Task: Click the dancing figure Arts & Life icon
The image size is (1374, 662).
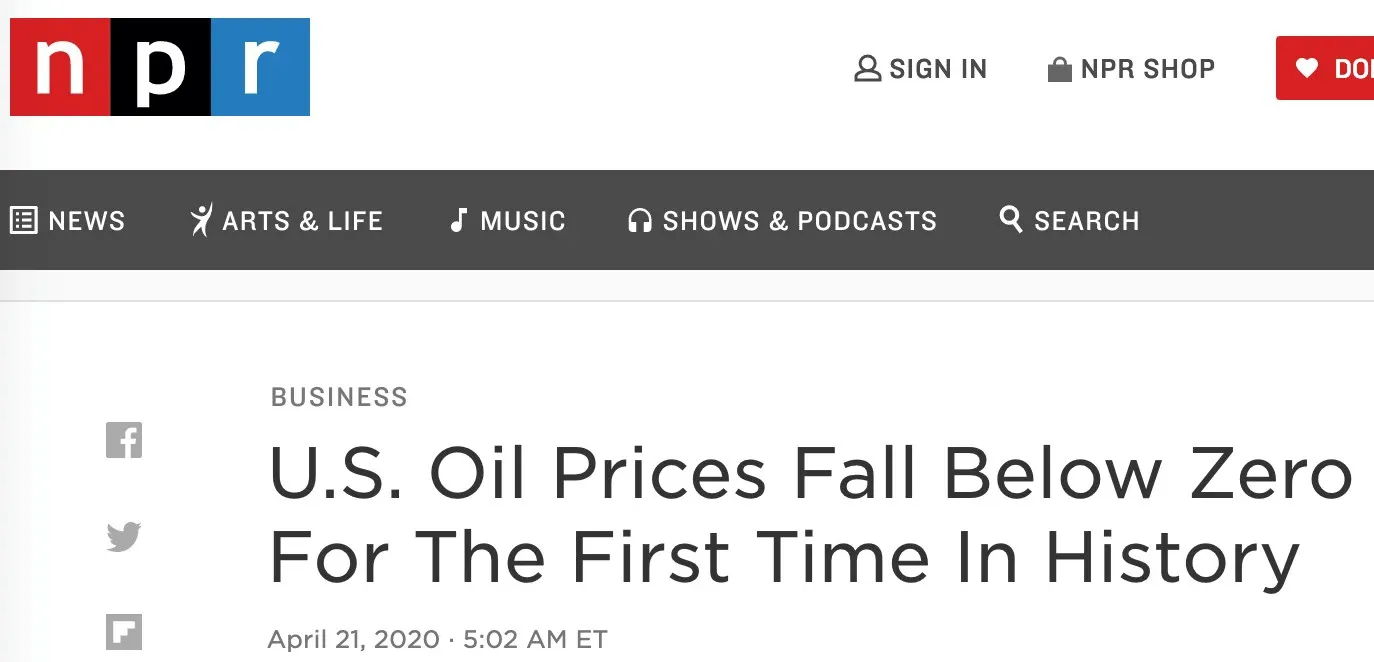Action: (201, 220)
